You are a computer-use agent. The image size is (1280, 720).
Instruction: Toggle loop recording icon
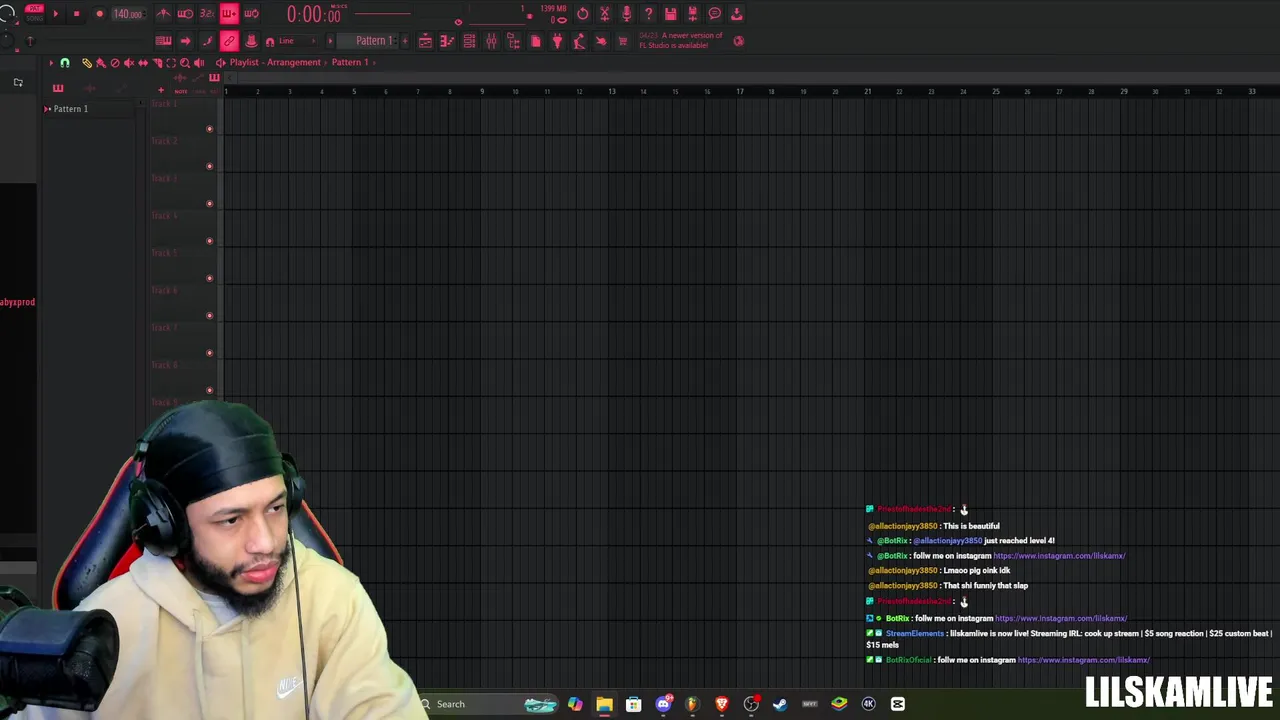[x=251, y=14]
